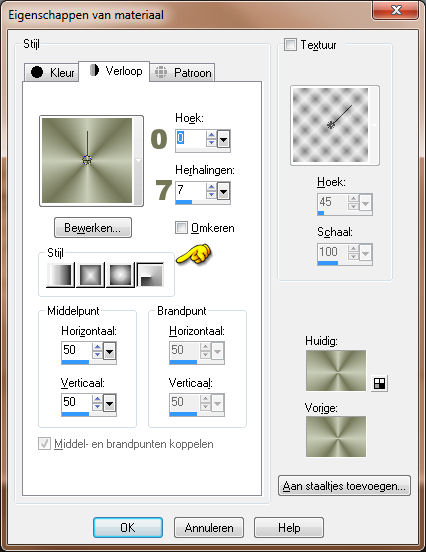The image size is (426, 552).
Task: Click Middelpunt Horizontaal stepper arrows
Action: point(97,351)
